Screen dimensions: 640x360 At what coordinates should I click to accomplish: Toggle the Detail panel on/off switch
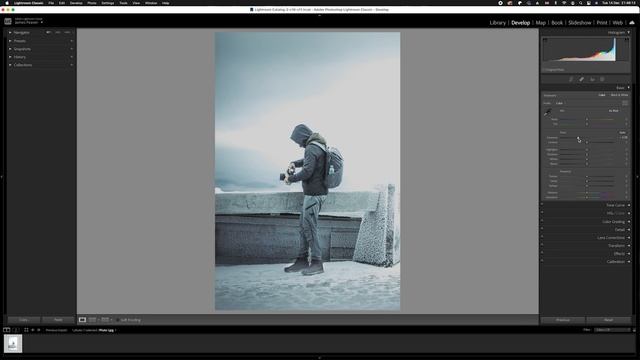click(542, 229)
